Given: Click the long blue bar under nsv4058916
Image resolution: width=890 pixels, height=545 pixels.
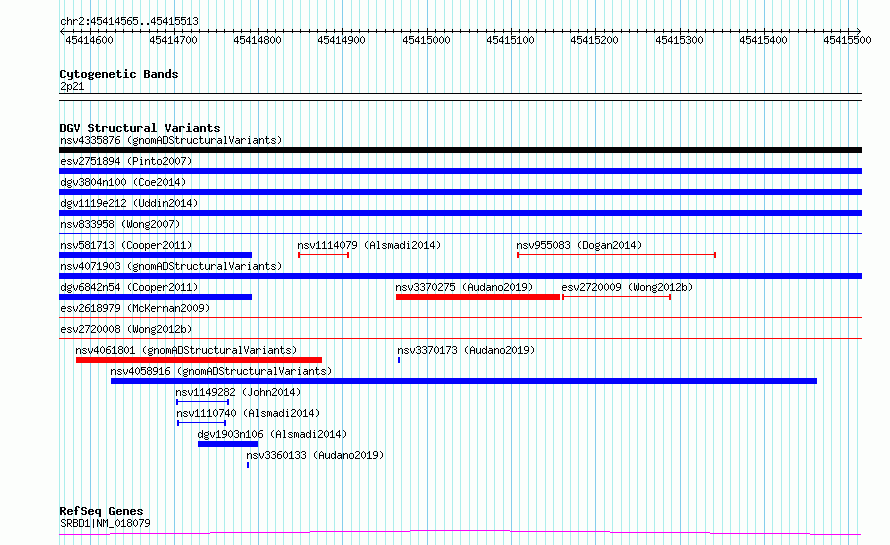Looking at the screenshot, I should 464,381.
